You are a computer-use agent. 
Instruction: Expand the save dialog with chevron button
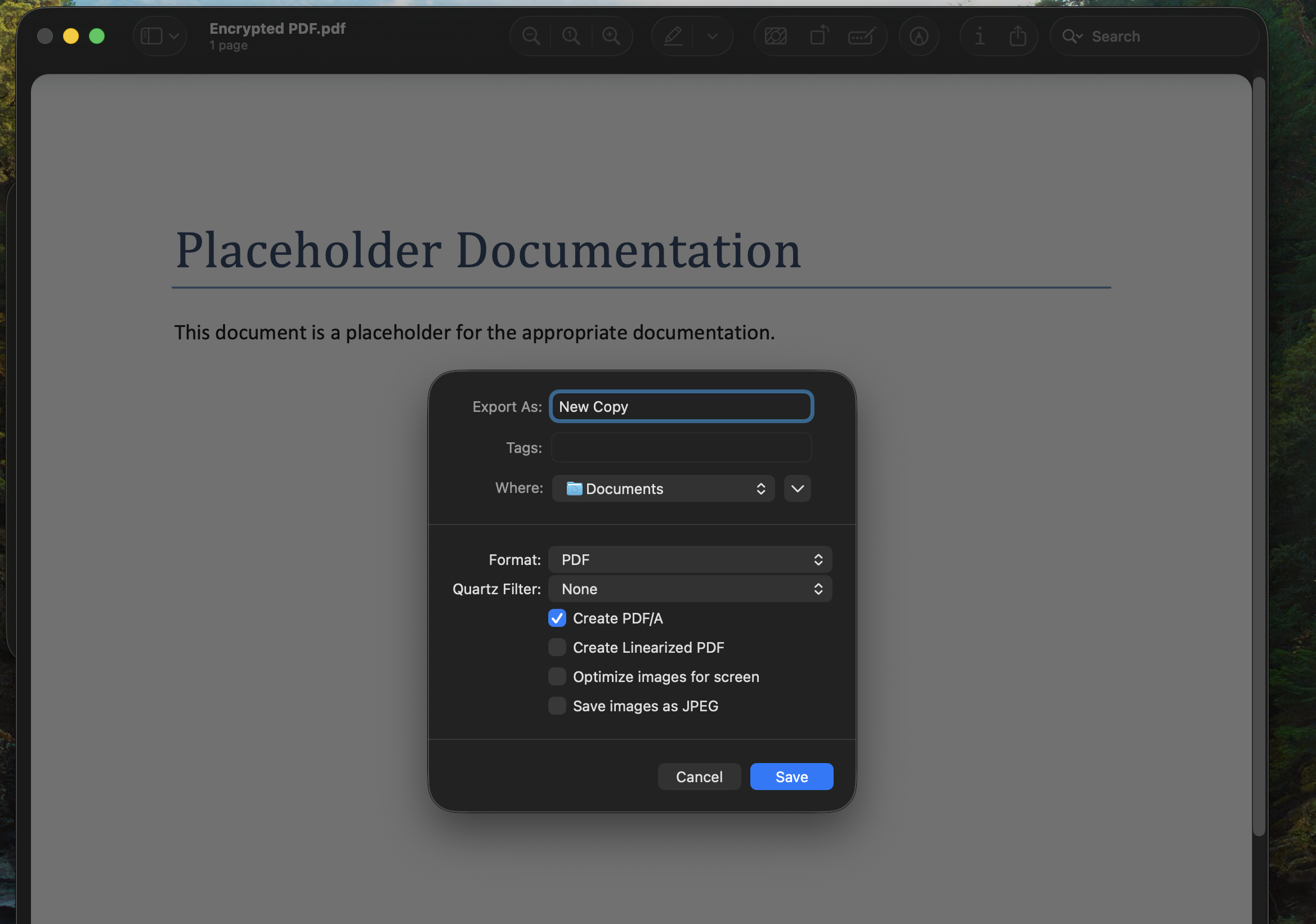click(797, 488)
